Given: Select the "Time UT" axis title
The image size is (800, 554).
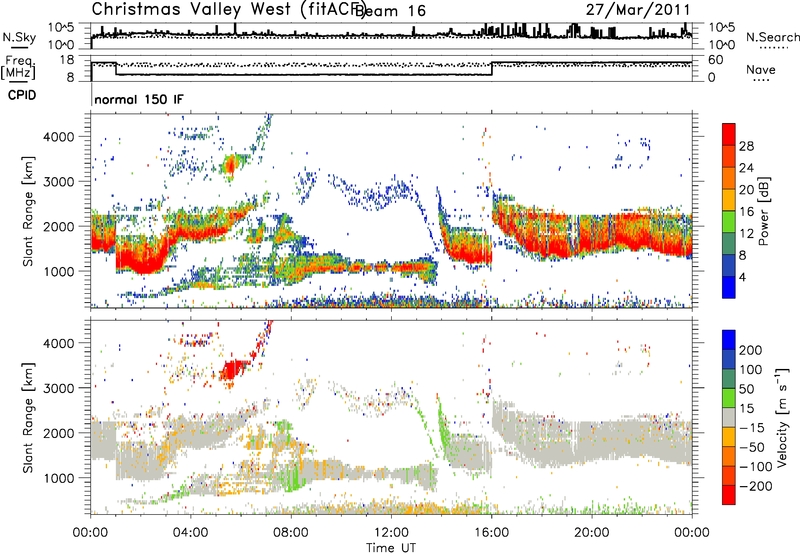Looking at the screenshot, I should [x=391, y=548].
